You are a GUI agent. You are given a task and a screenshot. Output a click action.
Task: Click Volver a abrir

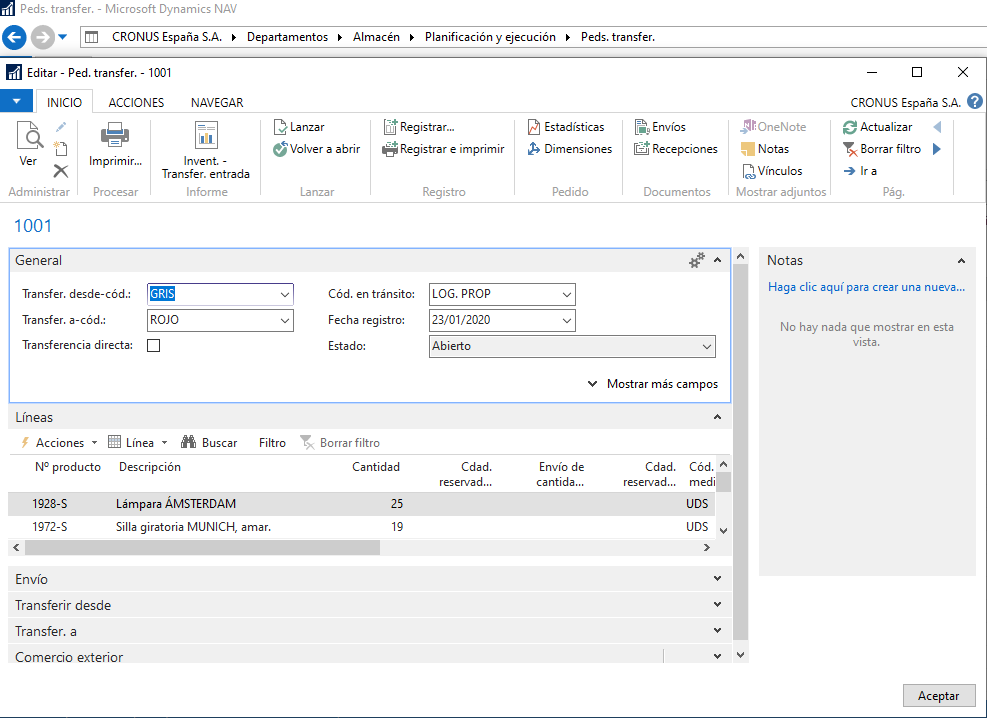point(317,149)
